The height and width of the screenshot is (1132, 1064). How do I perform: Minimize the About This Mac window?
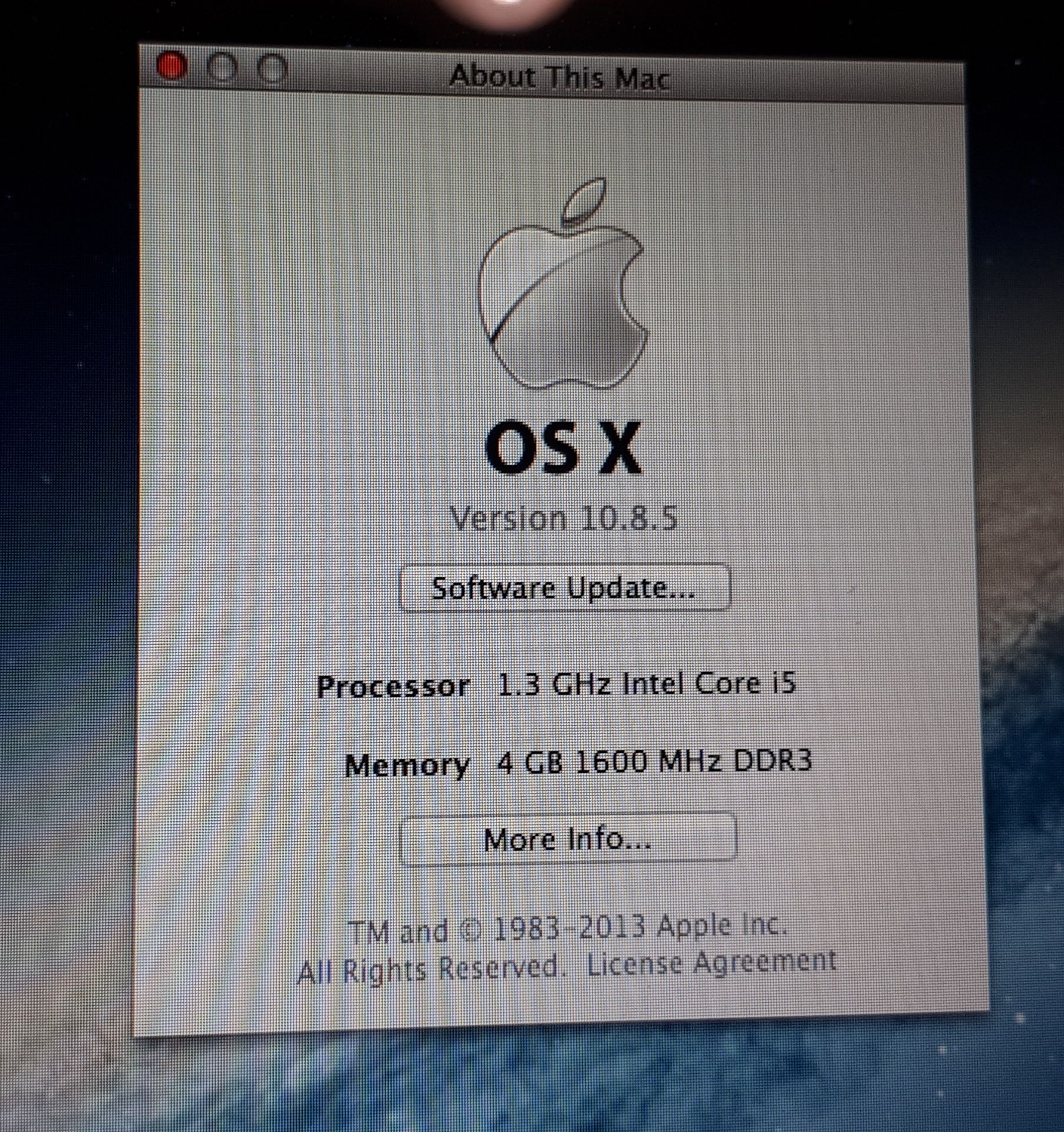pos(222,68)
